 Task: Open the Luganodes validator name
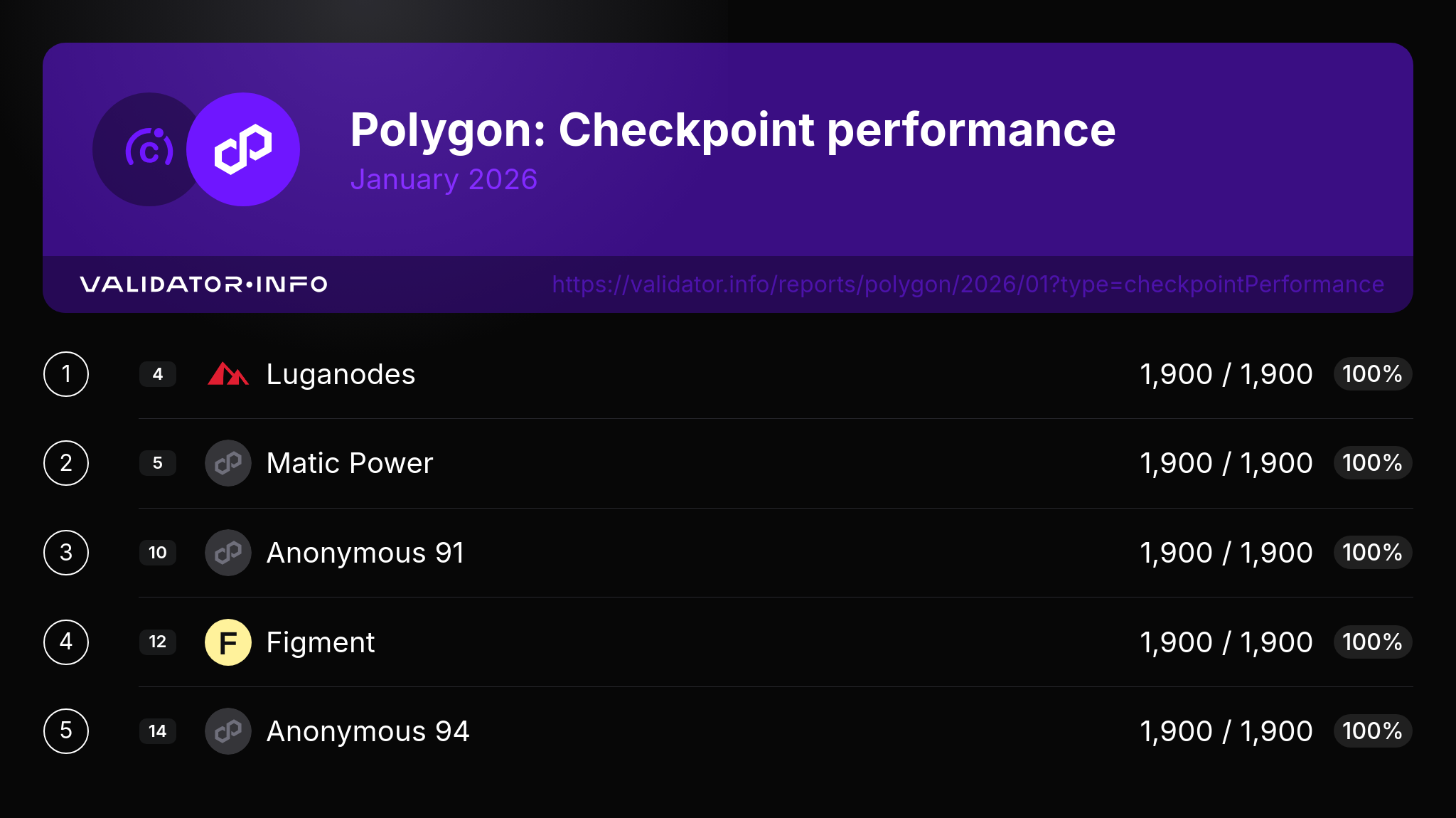341,374
